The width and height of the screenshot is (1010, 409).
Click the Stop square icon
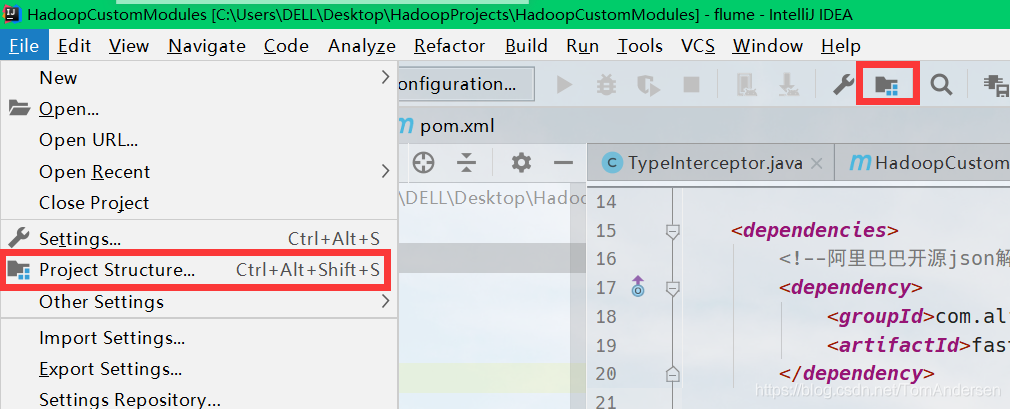(x=691, y=84)
